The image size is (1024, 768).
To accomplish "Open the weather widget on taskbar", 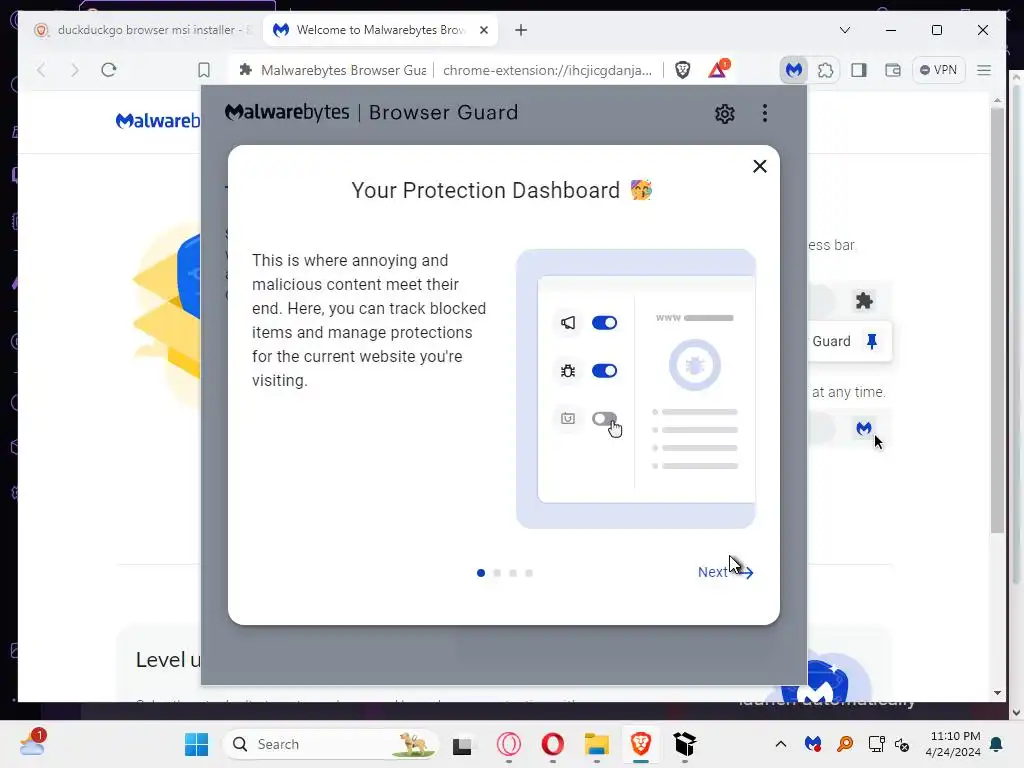I will tap(32, 743).
